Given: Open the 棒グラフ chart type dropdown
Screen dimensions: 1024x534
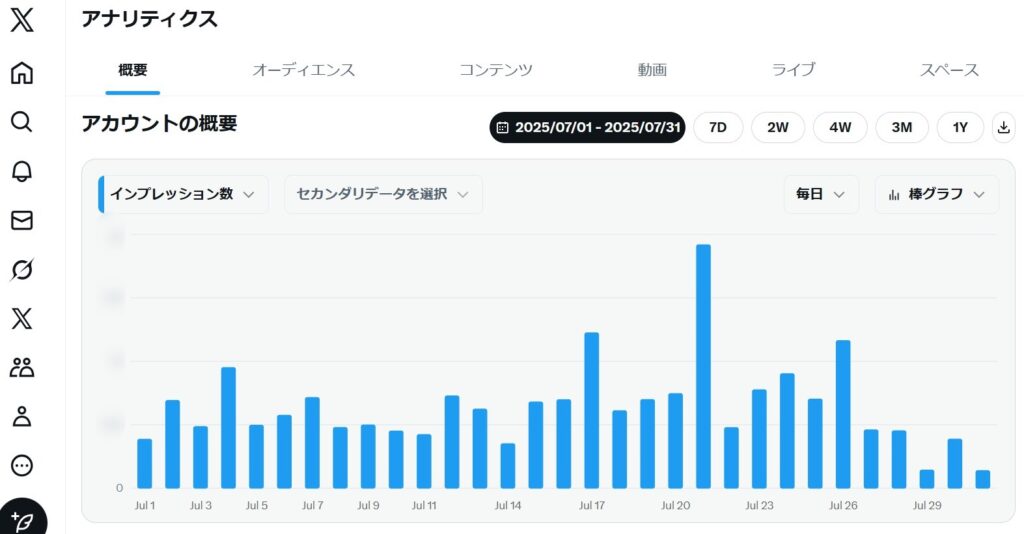Looking at the screenshot, I should point(937,194).
